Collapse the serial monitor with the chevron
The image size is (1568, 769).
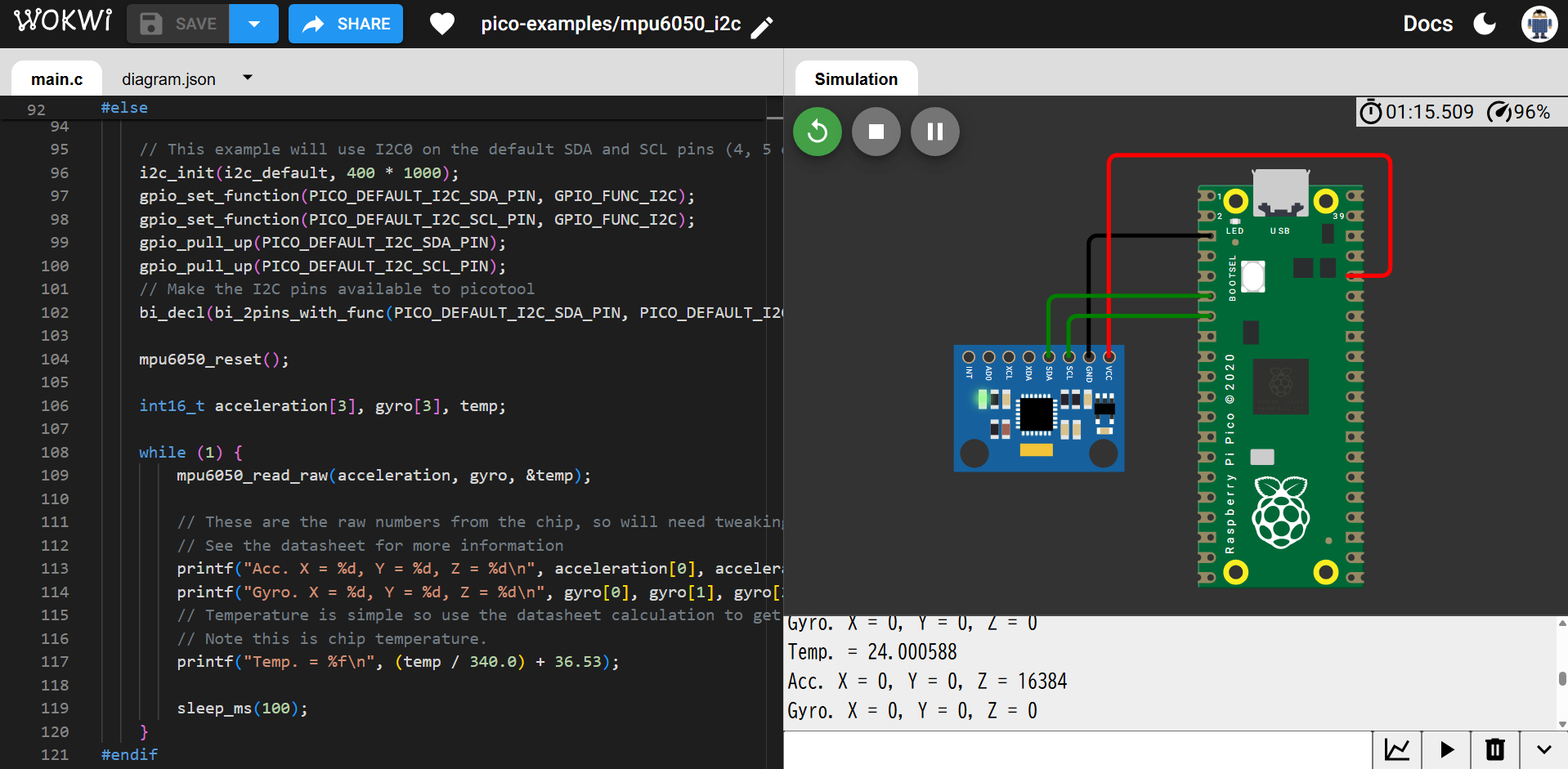[x=1544, y=749]
